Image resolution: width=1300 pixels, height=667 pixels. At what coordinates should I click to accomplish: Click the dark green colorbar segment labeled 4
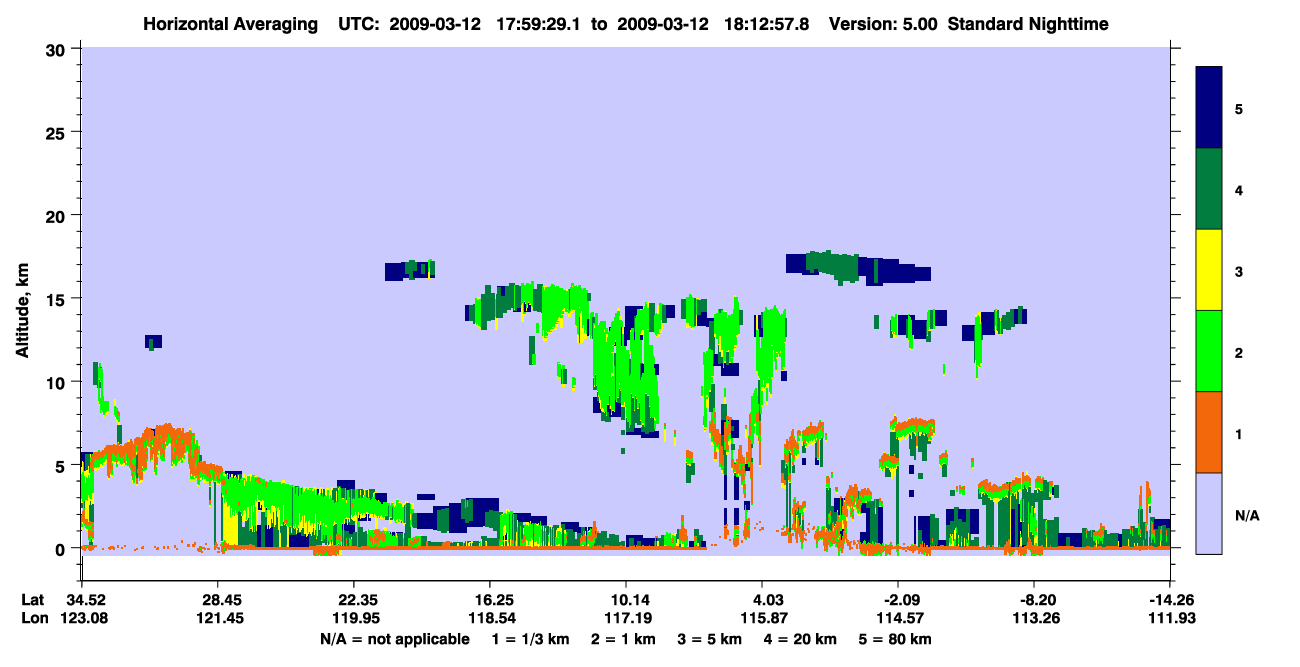click(1209, 189)
